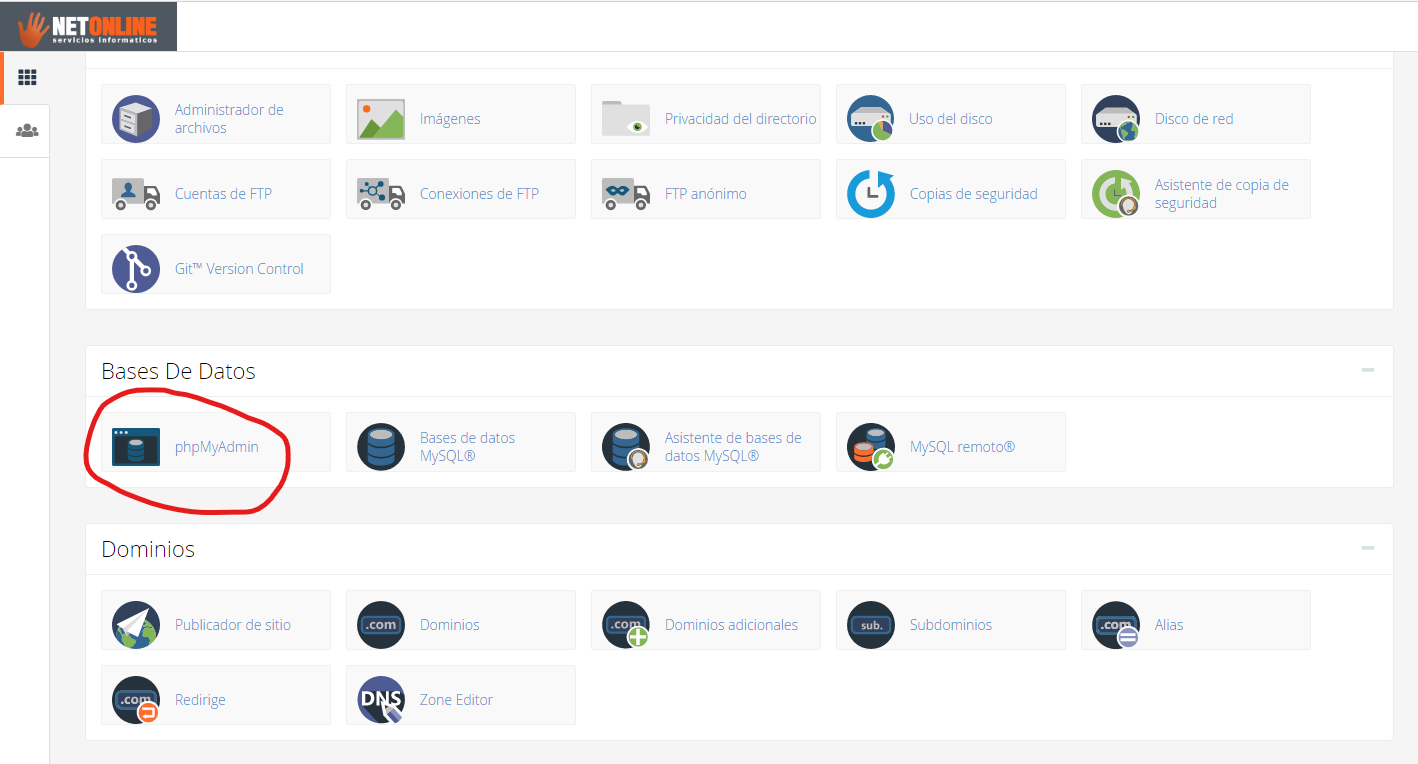Click the FTP anónimo link

click(x=706, y=194)
